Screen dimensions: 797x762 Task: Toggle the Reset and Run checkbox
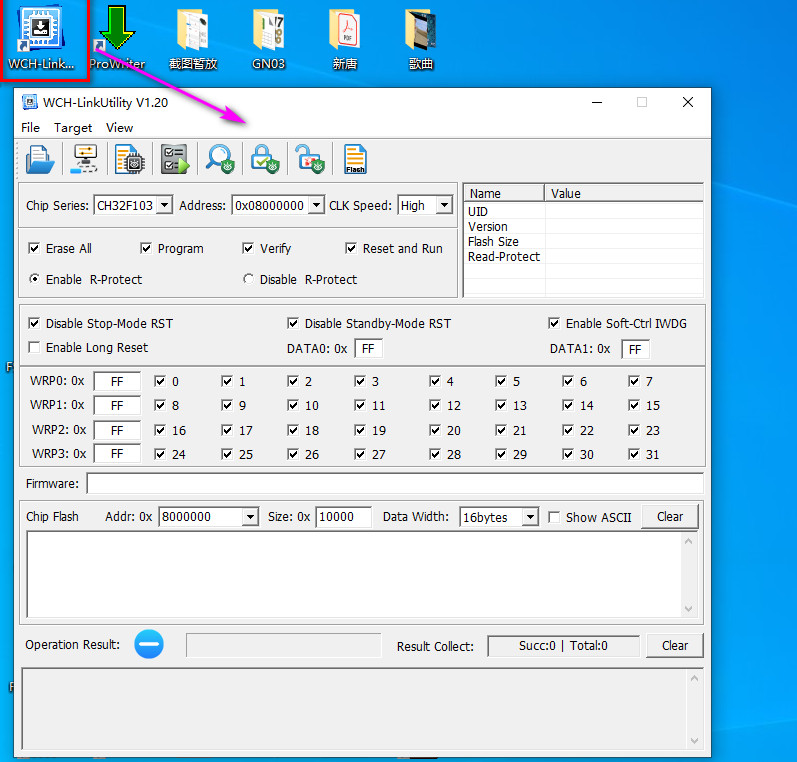point(351,248)
